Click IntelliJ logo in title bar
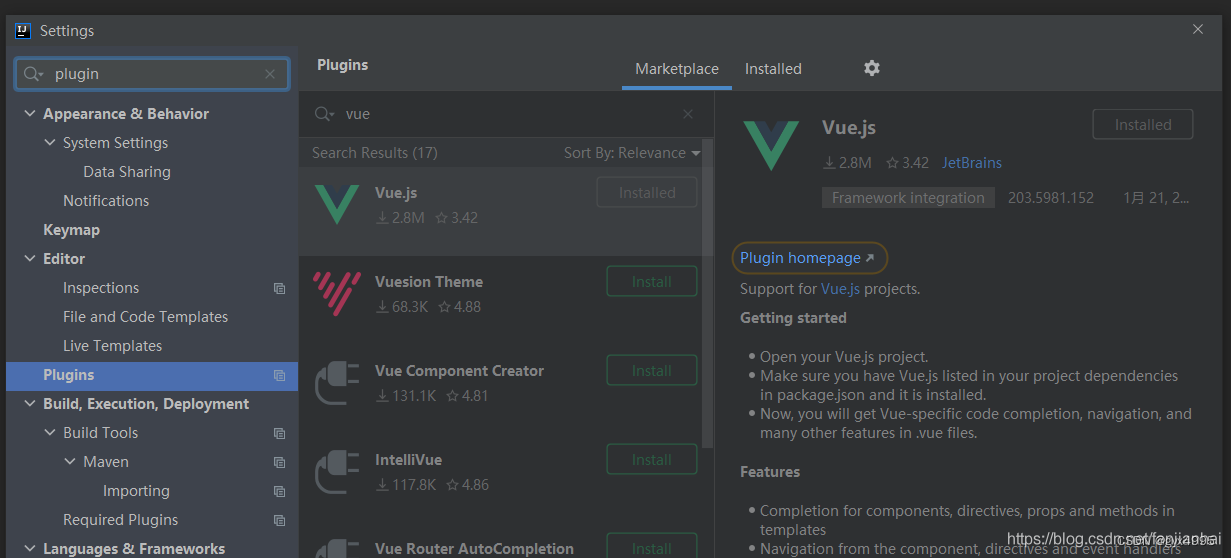Viewport: 1231px width, 558px height. tap(23, 30)
